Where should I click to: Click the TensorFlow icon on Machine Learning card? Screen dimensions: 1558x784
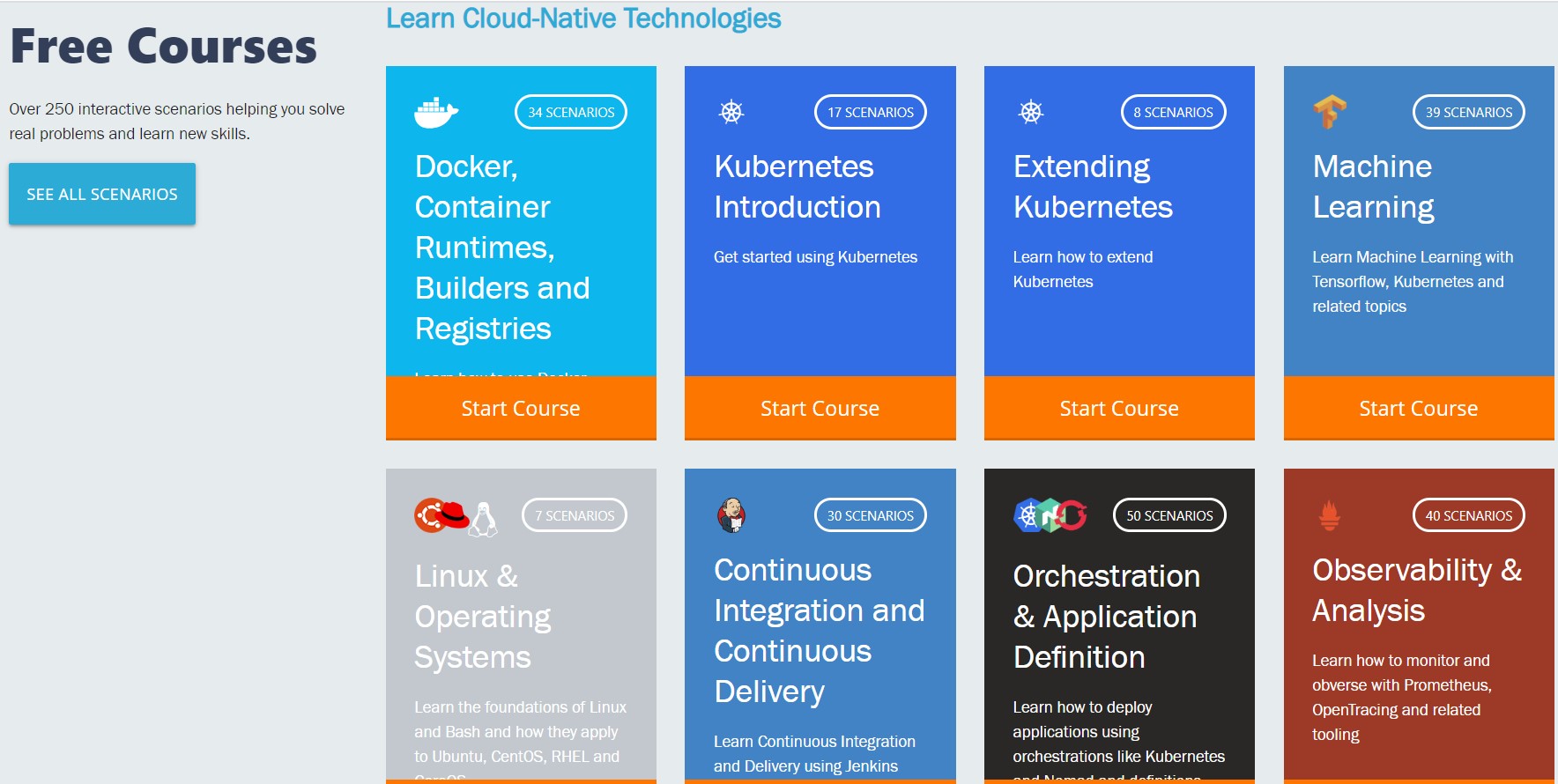pyautogui.click(x=1330, y=112)
